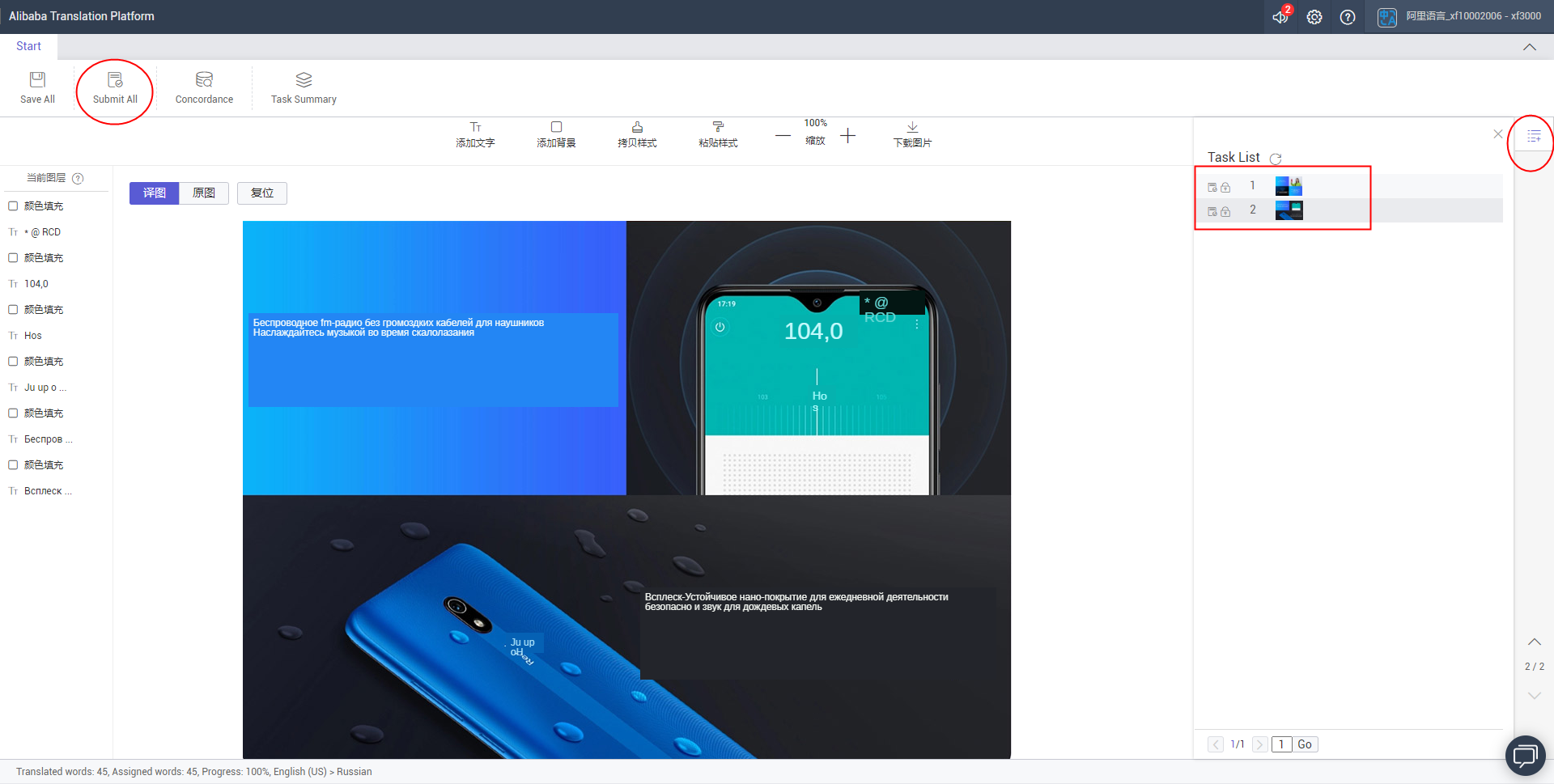Open notifications speaker icon with badge
1554x784 pixels.
pyautogui.click(x=1281, y=16)
